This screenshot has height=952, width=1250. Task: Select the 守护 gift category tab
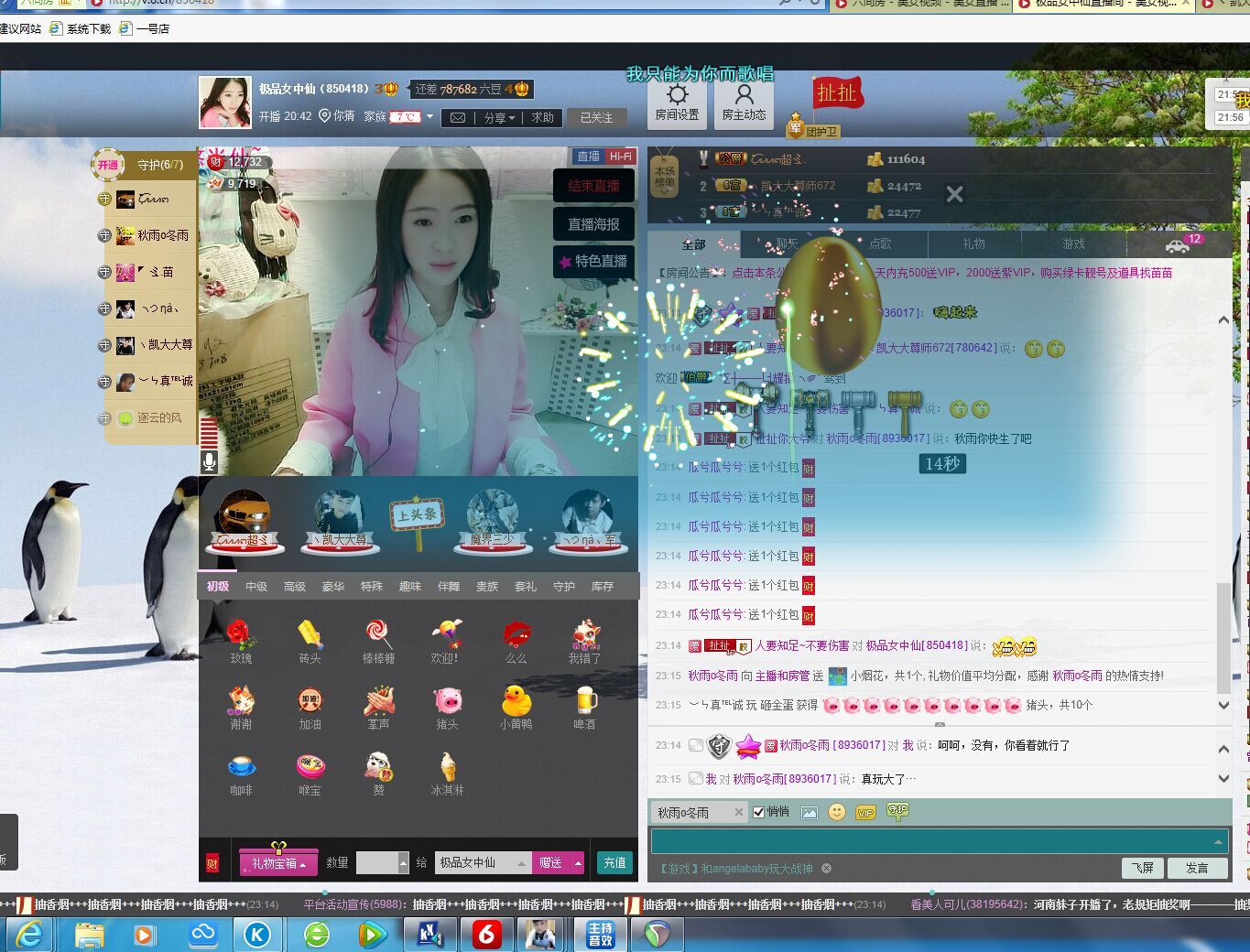(564, 586)
